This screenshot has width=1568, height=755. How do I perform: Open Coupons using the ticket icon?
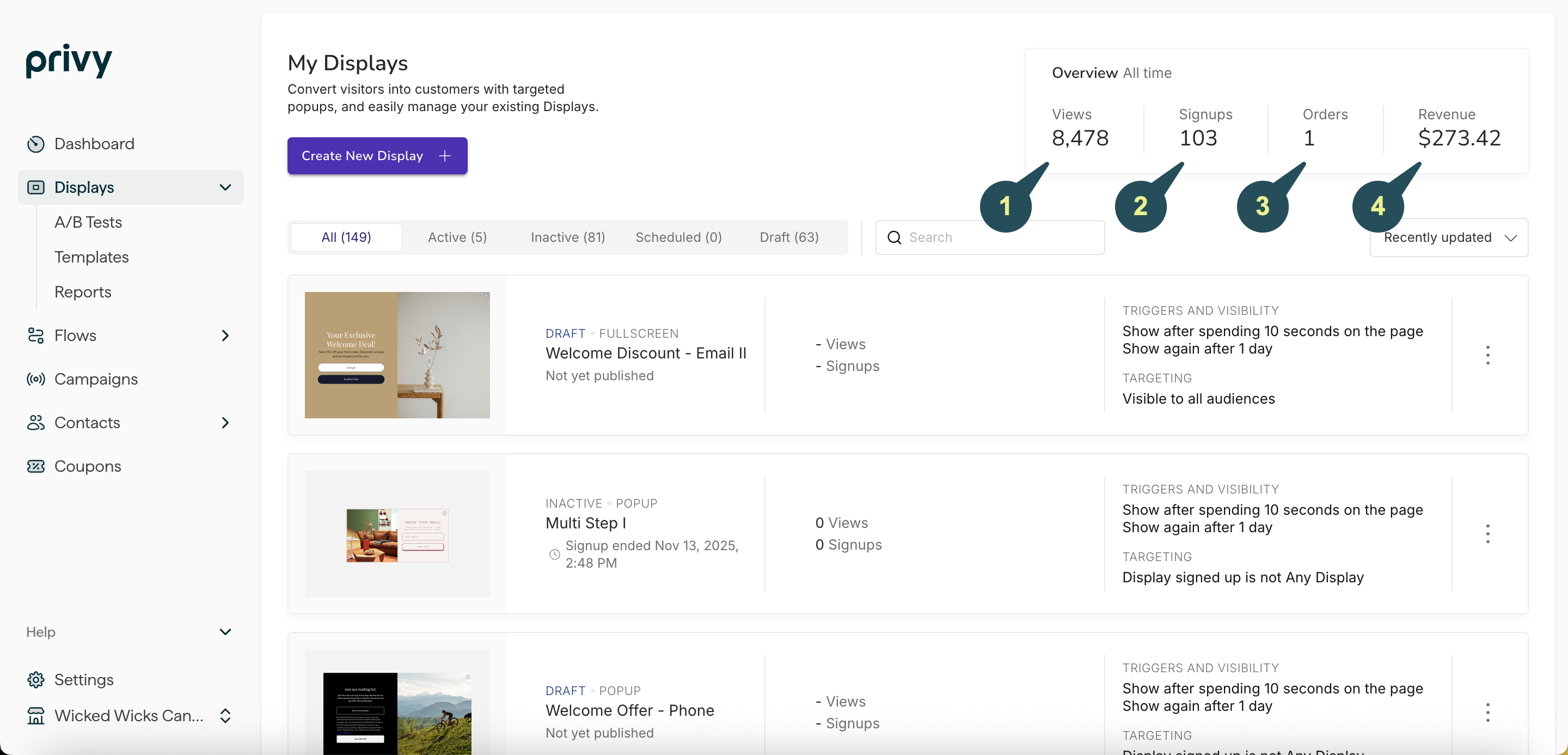35,466
